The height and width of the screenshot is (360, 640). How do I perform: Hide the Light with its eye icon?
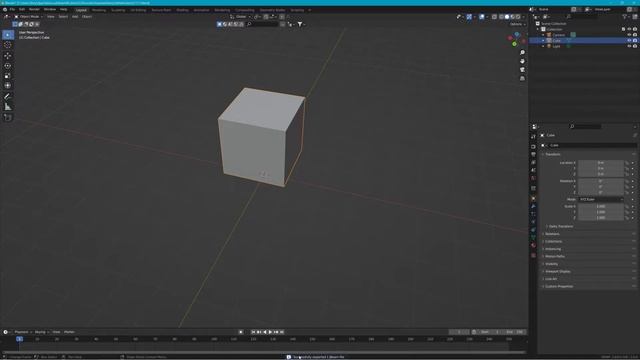(x=629, y=47)
